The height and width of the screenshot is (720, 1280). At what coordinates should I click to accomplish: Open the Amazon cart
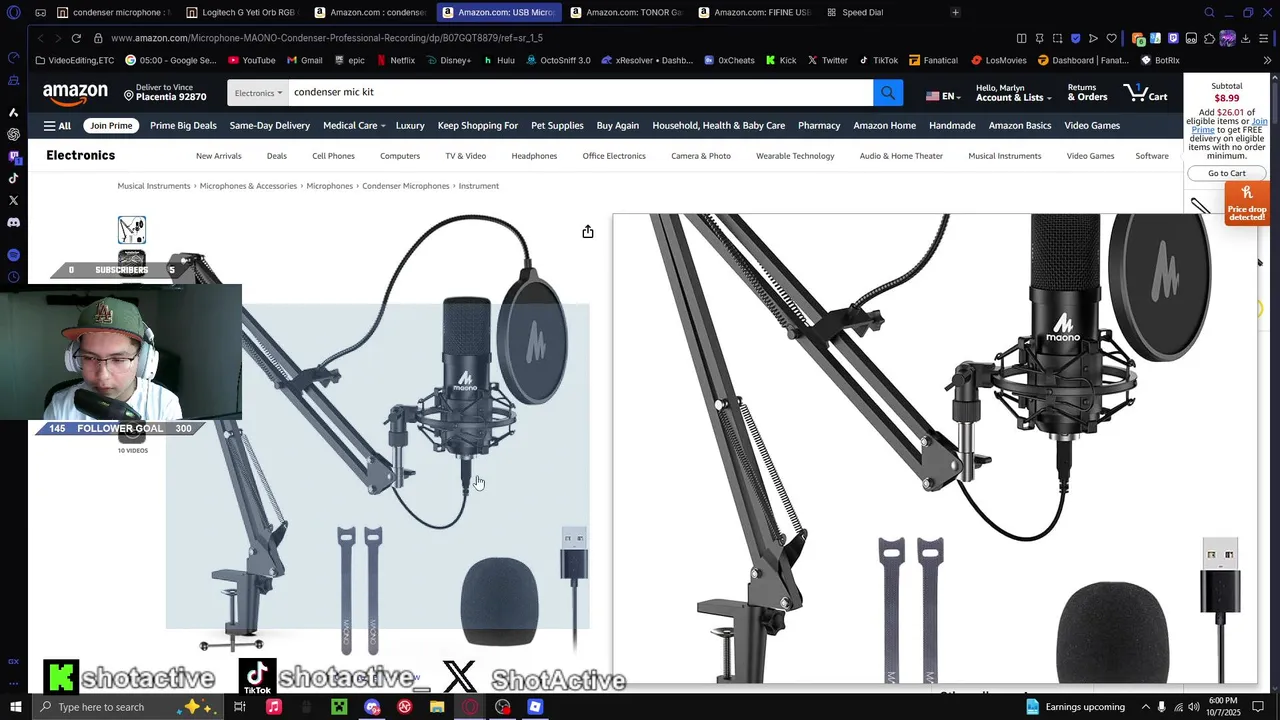click(x=1146, y=93)
